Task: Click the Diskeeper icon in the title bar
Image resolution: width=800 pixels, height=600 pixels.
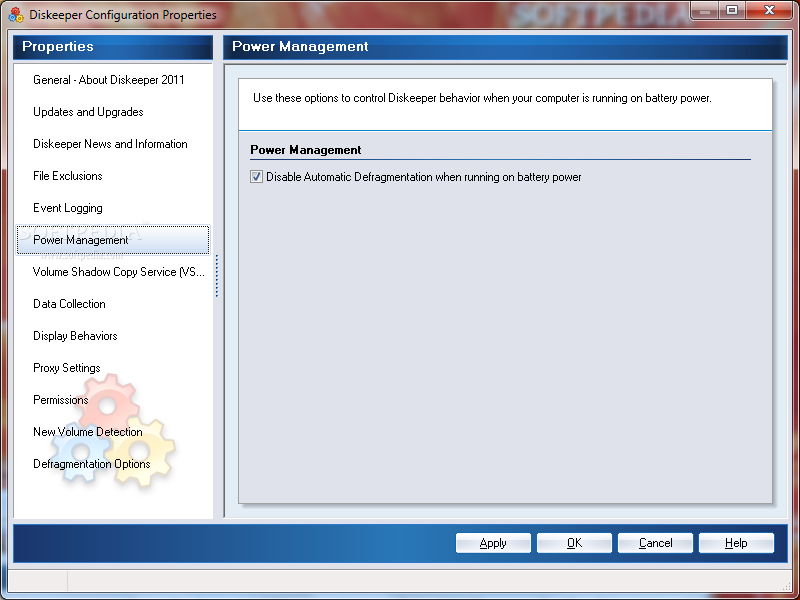Action: [16, 15]
